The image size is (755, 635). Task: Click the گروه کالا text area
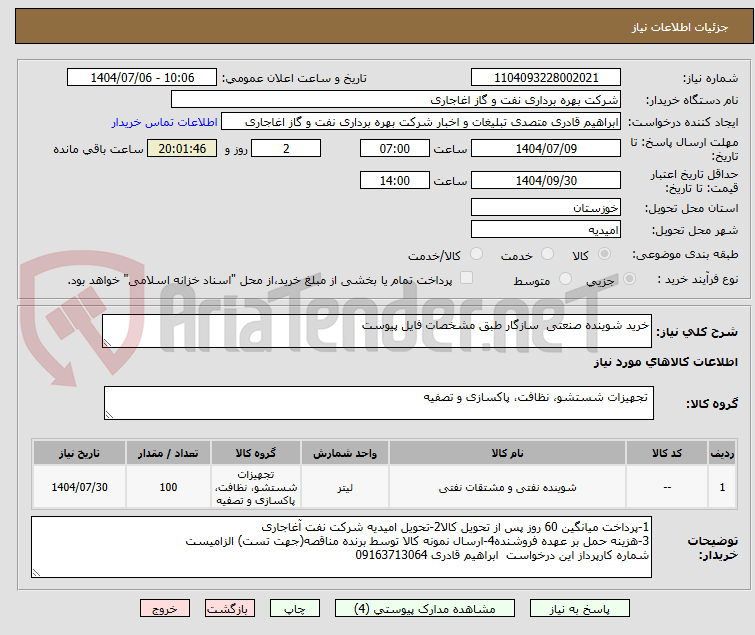click(x=379, y=403)
